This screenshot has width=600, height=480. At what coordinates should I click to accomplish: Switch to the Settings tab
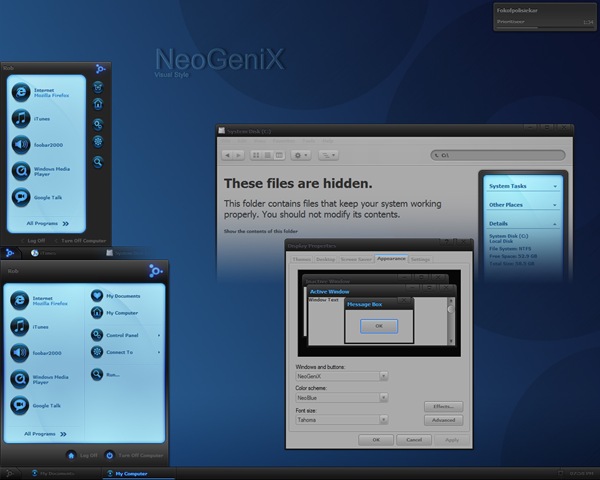[x=421, y=259]
